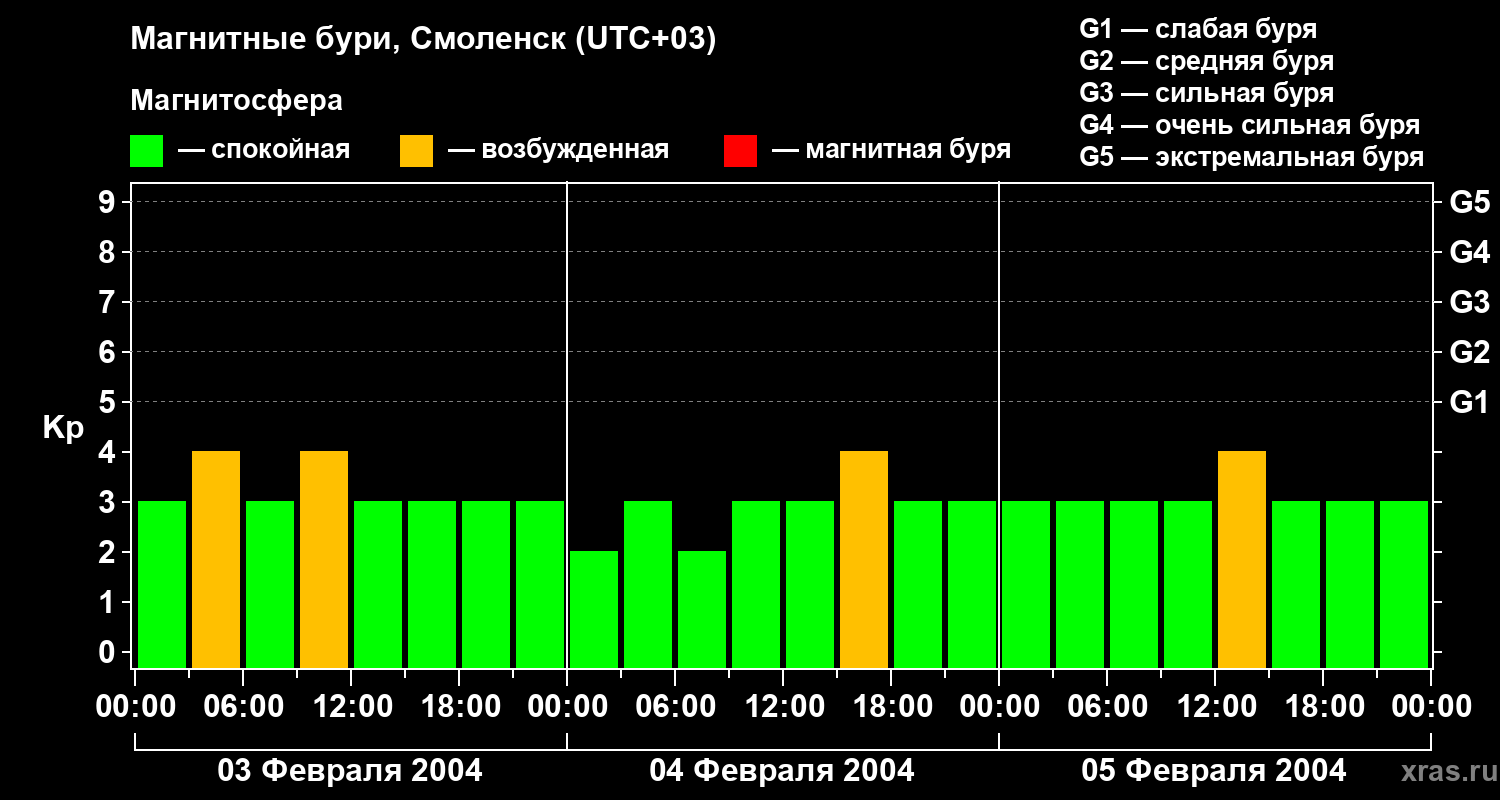
Task: Click the 6 value on the Kp axis
Action: [x=109, y=352]
